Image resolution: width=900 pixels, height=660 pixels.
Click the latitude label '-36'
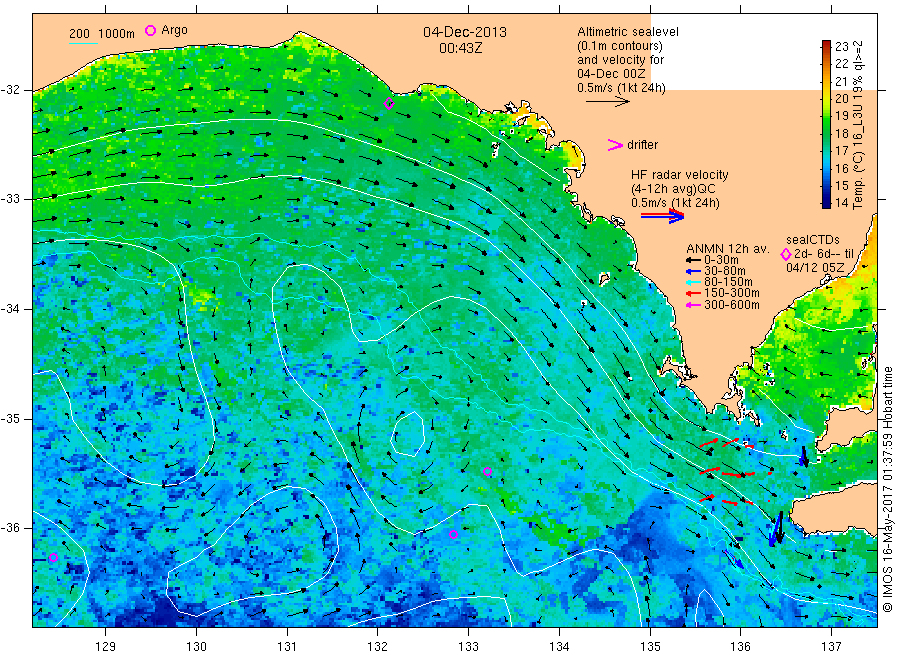pyautogui.click(x=10, y=527)
